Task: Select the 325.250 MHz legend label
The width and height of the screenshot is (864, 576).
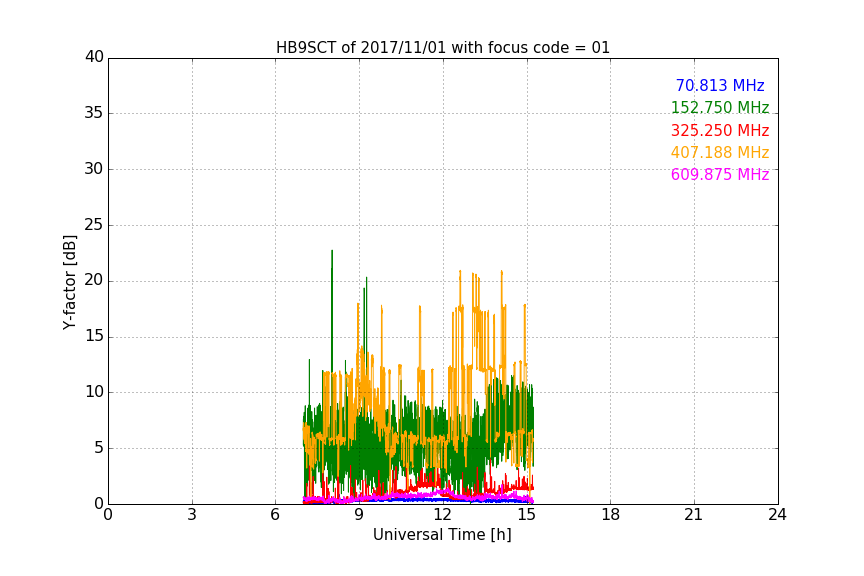Action: (x=720, y=130)
